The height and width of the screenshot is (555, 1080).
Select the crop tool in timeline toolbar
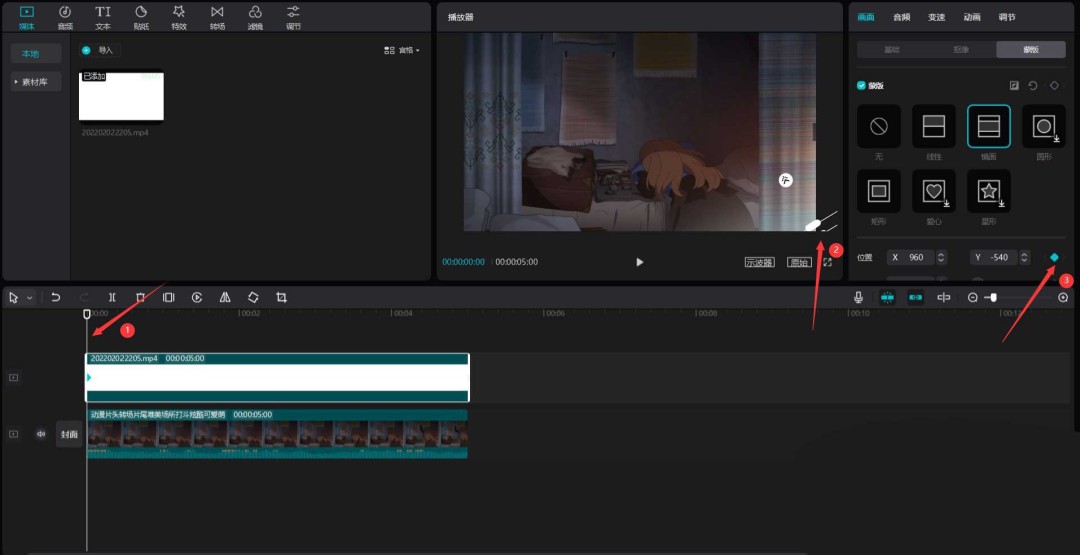coord(281,298)
